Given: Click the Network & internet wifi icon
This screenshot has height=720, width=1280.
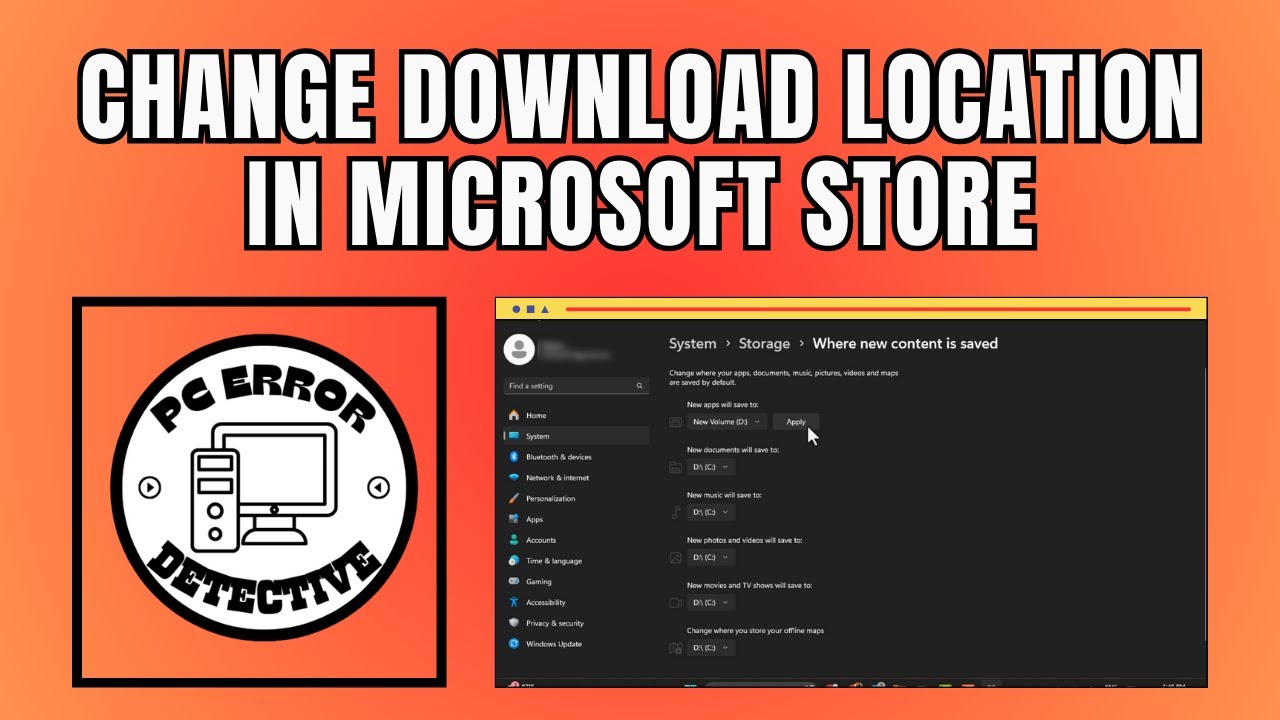Looking at the screenshot, I should pyautogui.click(x=514, y=478).
